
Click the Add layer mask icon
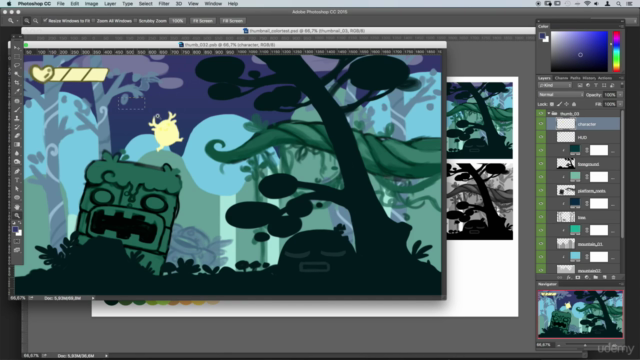click(578, 278)
